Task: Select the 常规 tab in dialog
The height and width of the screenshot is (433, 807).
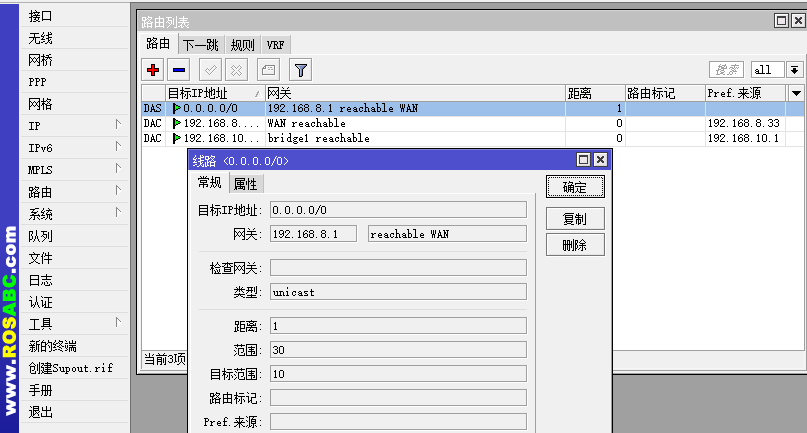Action: pos(209,182)
